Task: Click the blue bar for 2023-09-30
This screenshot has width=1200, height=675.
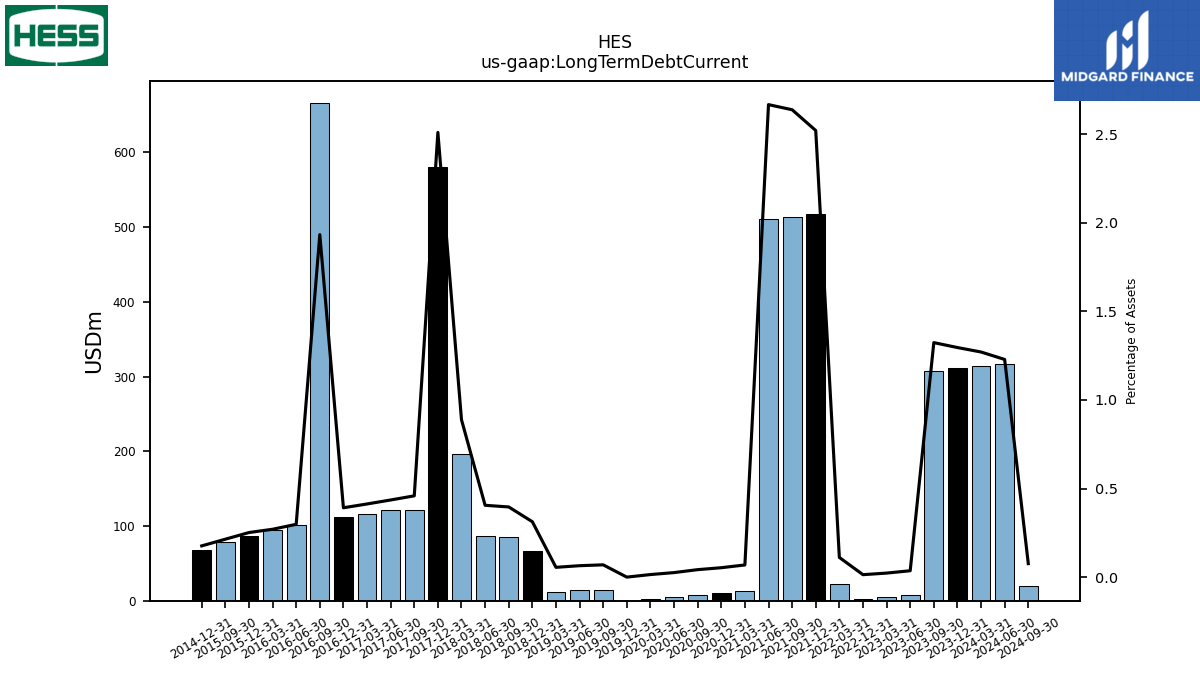Action: point(934,486)
